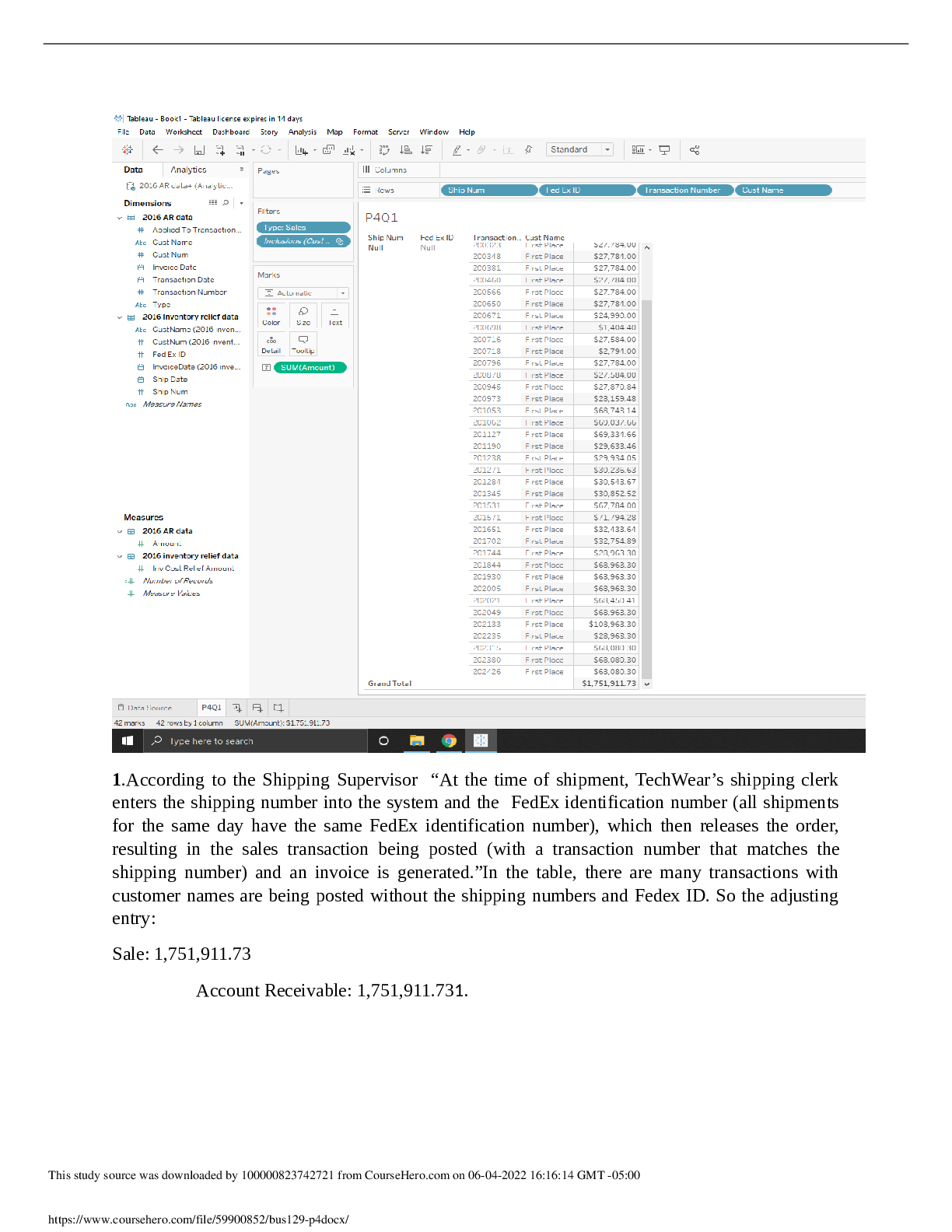The height and width of the screenshot is (1232, 952).
Task: Click the Save icon in the toolbar
Action: pos(199,150)
